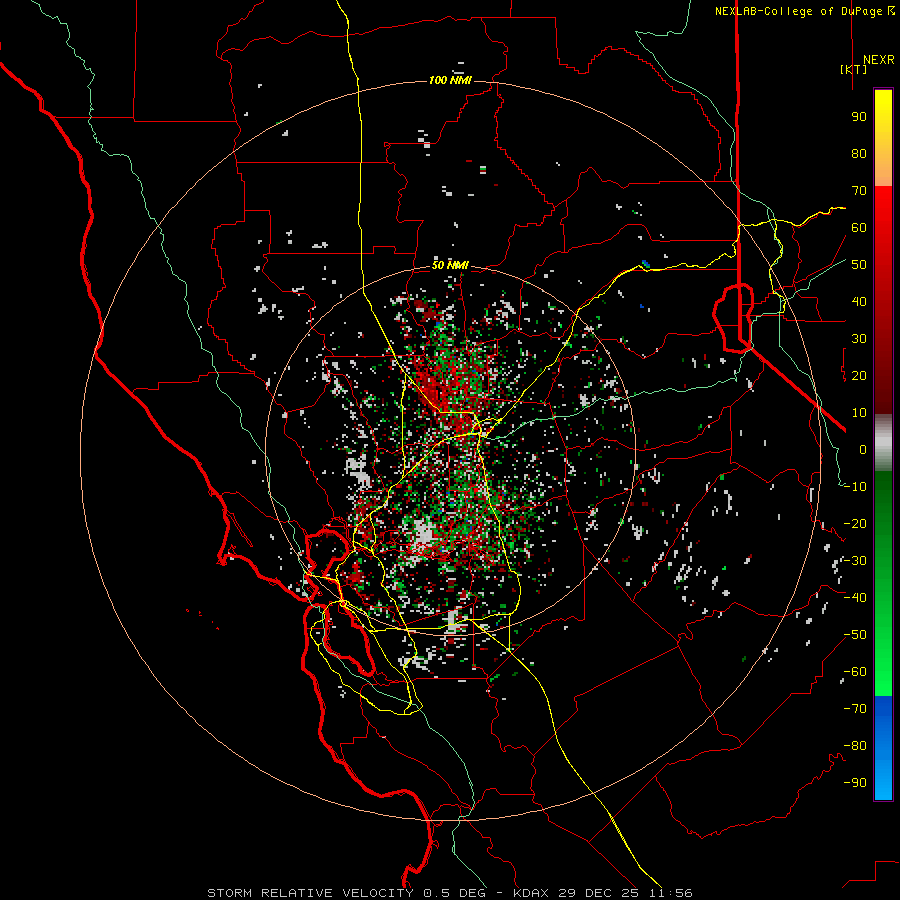
Task: Click the 70 knot scale value
Action: (859, 191)
